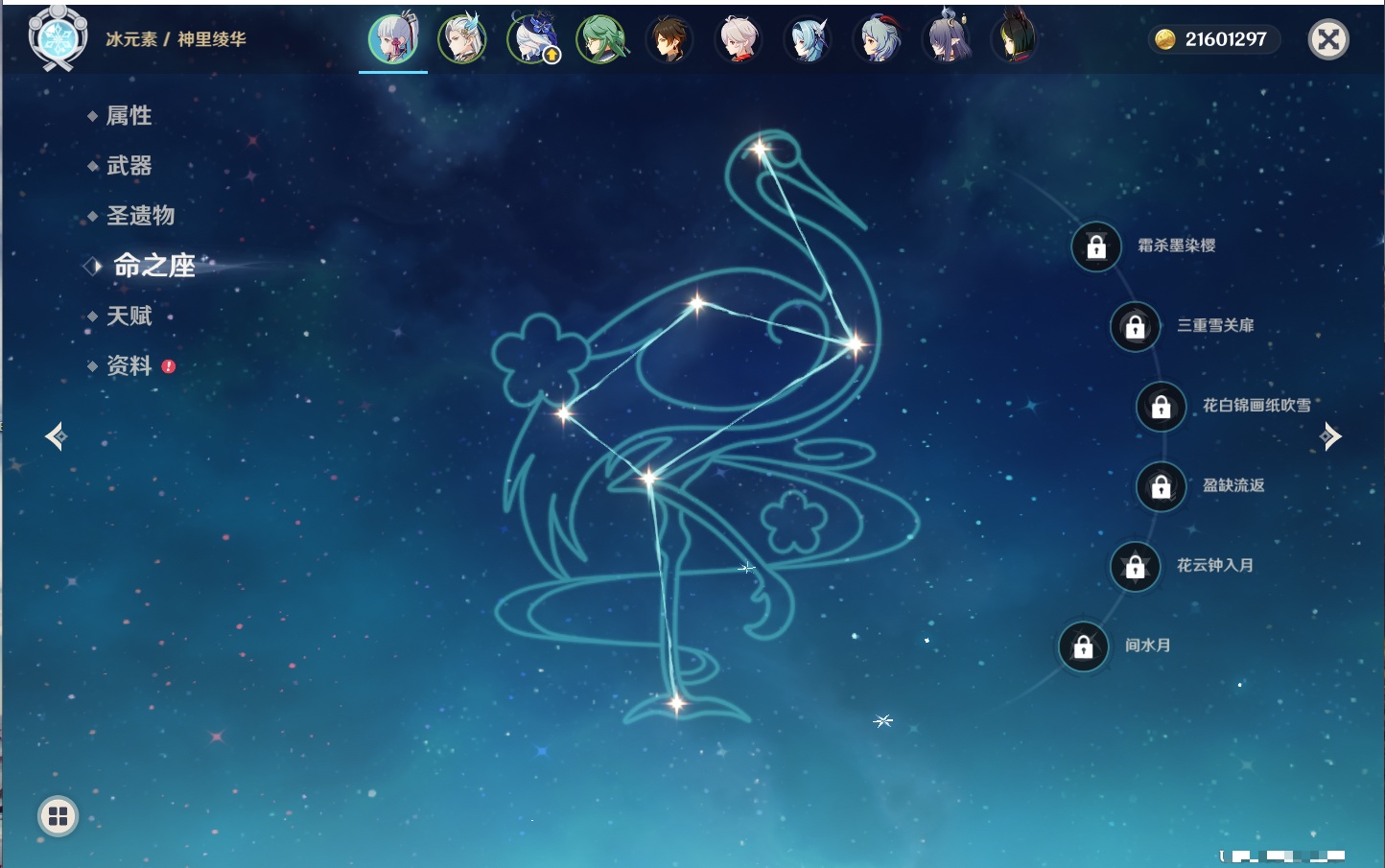Activate the locked 间水月 constellation node
The height and width of the screenshot is (868, 1385).
(1083, 646)
